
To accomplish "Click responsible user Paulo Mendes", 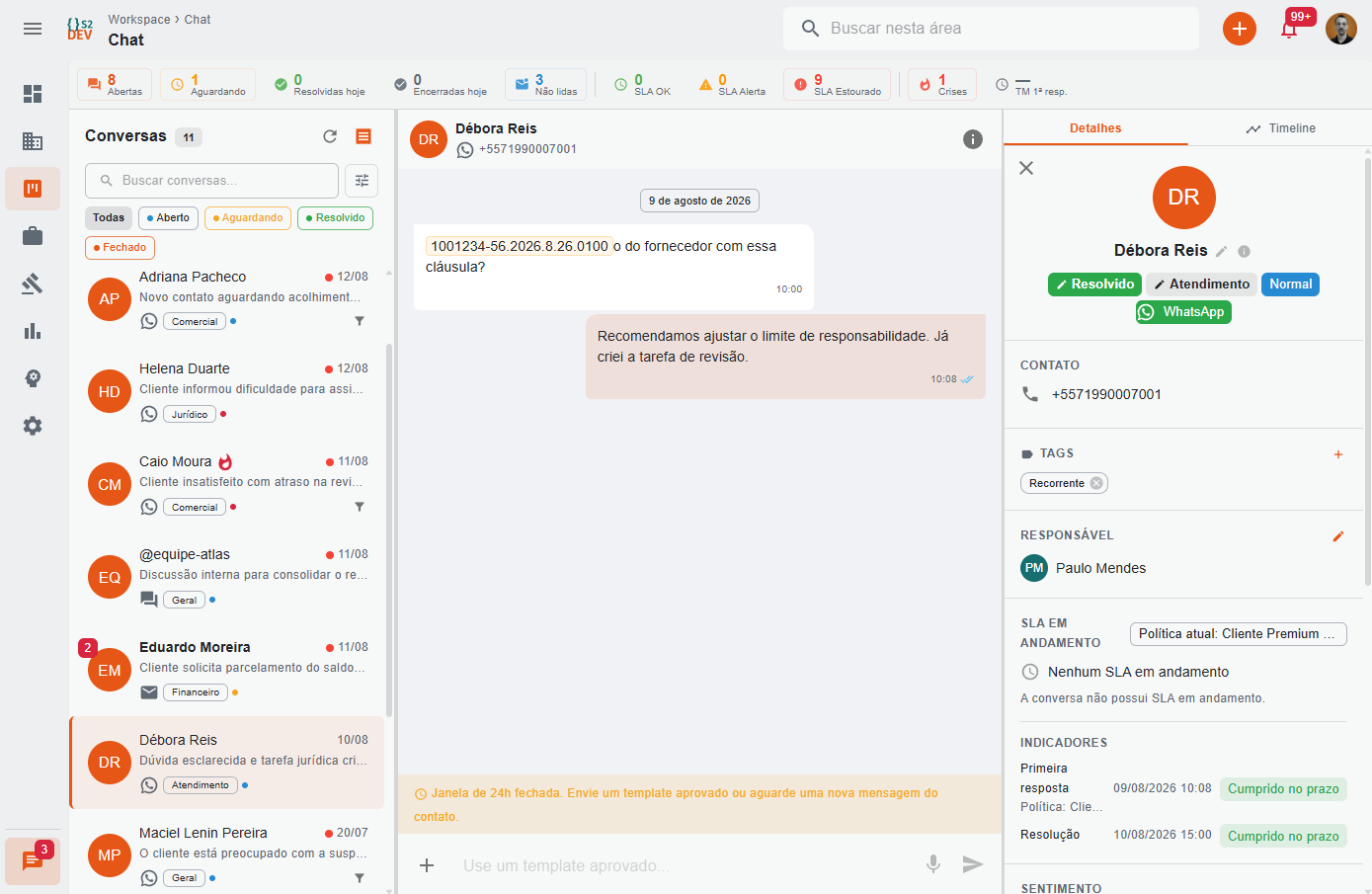I will [x=1100, y=568].
